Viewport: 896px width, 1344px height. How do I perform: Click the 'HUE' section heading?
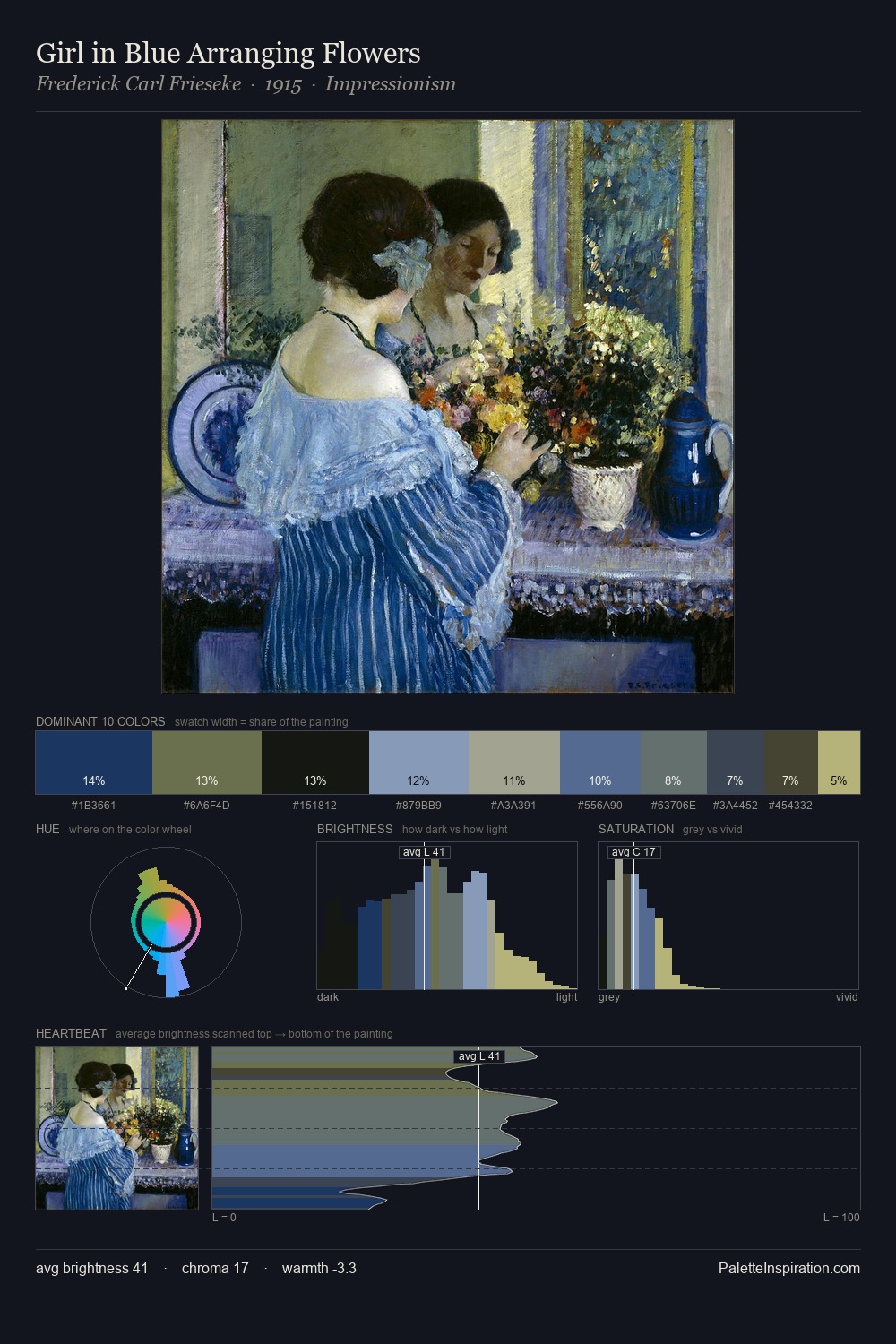click(x=47, y=829)
